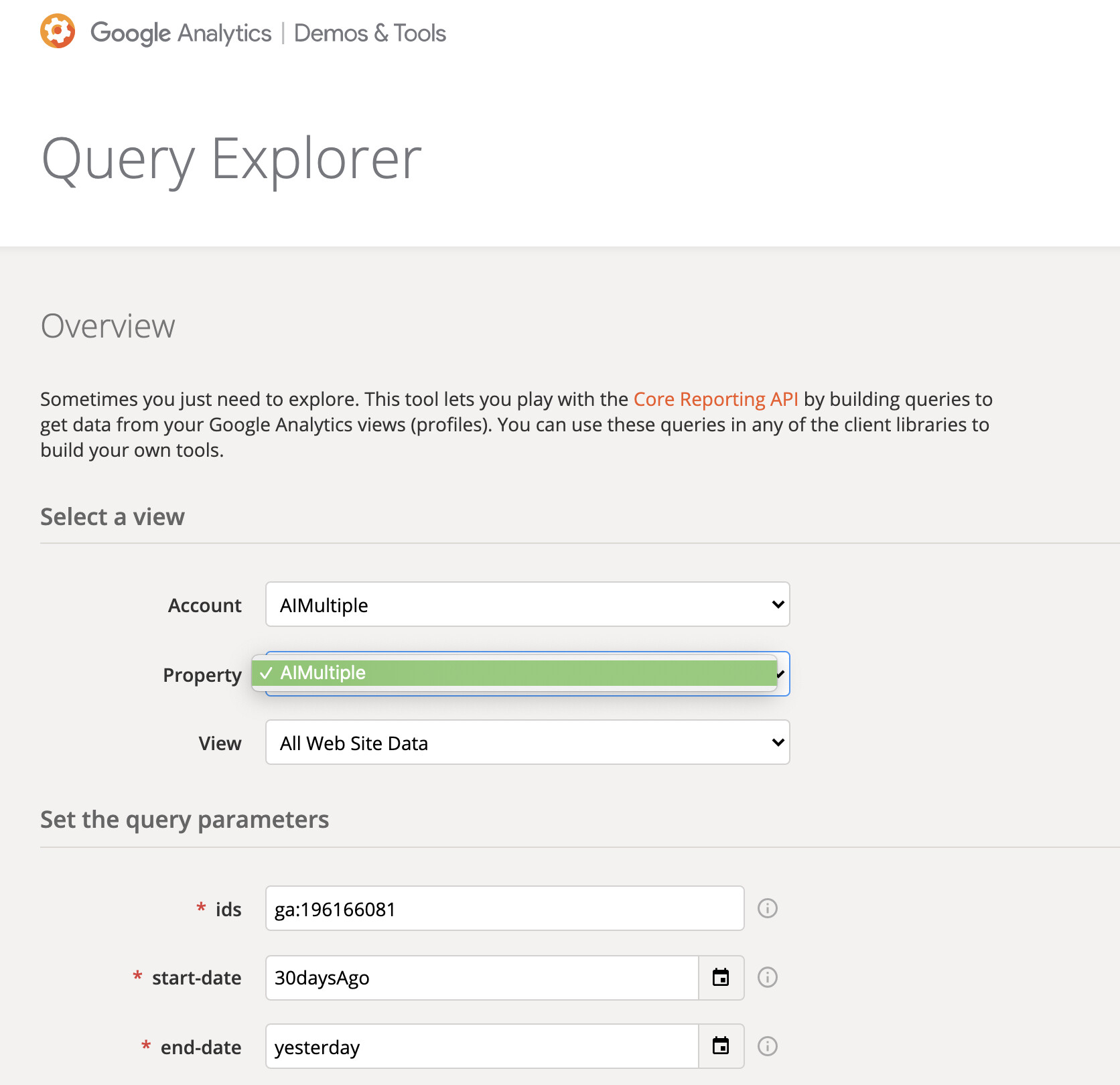Screen dimensions: 1120x1085
Task: Show info for the ids parameter
Action: pos(767,908)
